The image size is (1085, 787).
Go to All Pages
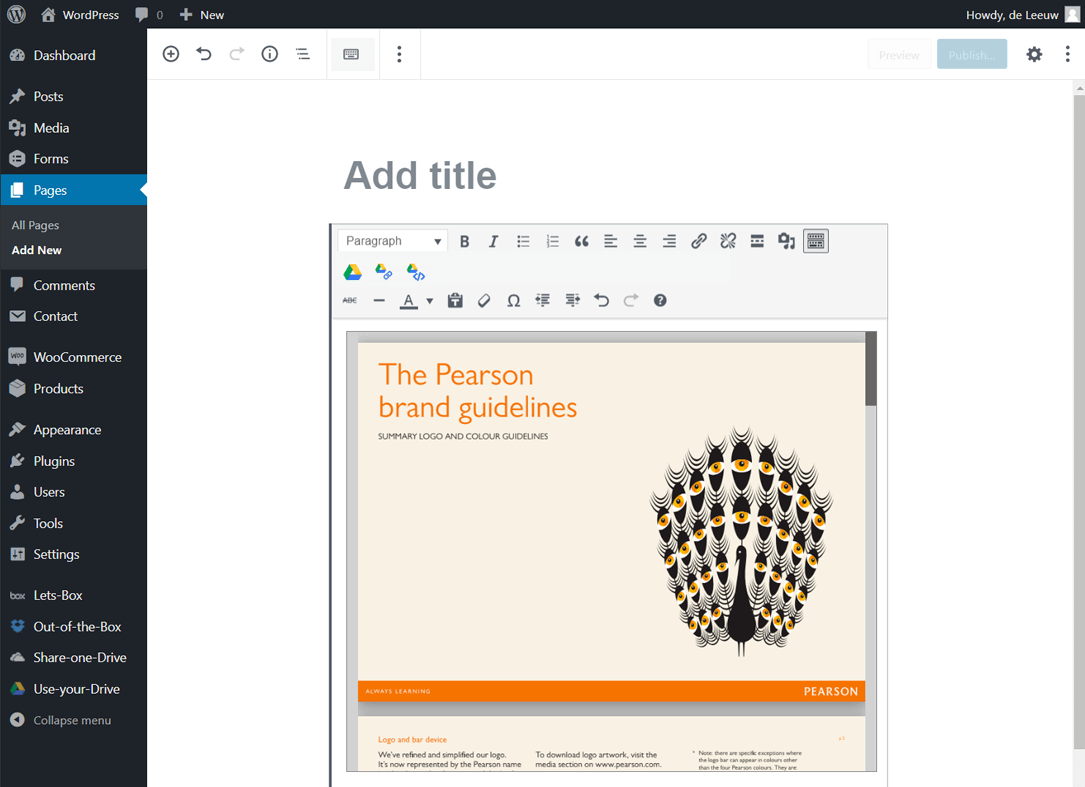click(x=35, y=225)
